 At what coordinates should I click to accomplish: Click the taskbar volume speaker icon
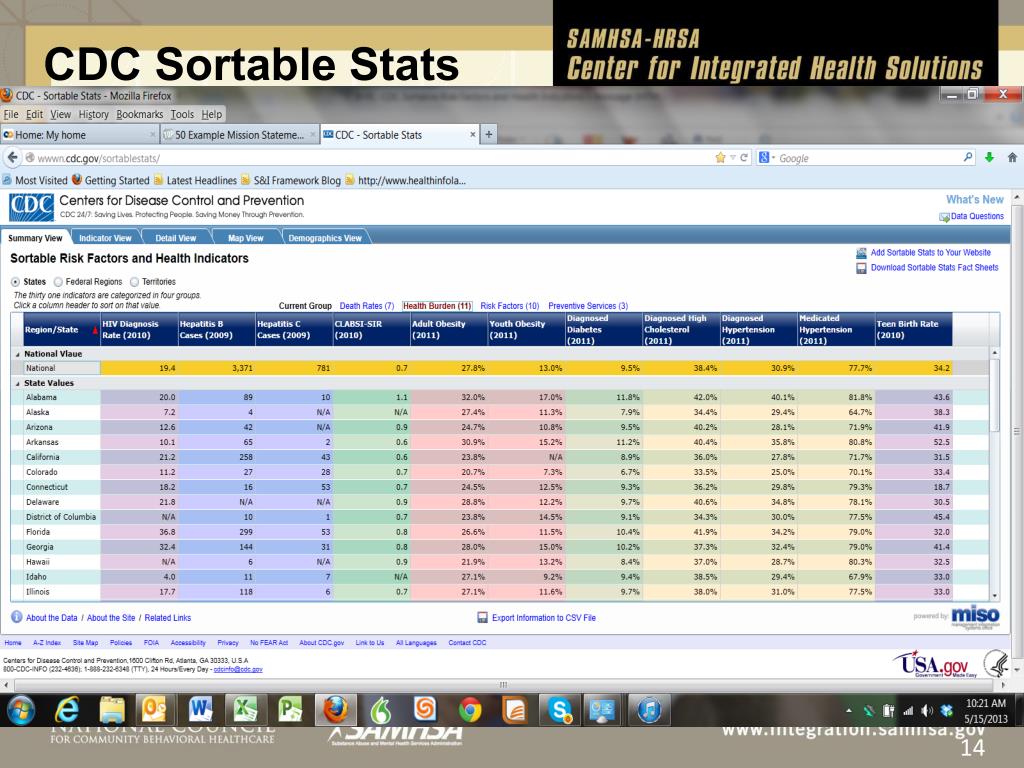coord(926,711)
